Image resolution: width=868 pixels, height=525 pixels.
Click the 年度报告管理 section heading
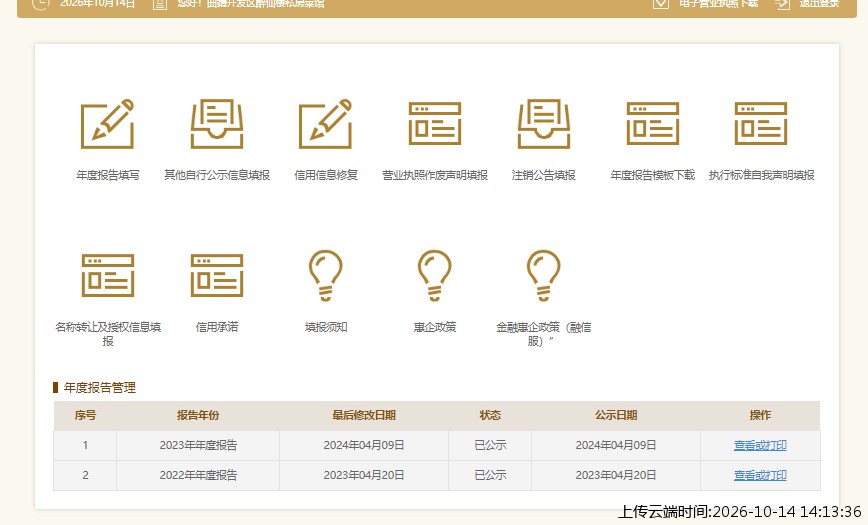(x=100, y=388)
